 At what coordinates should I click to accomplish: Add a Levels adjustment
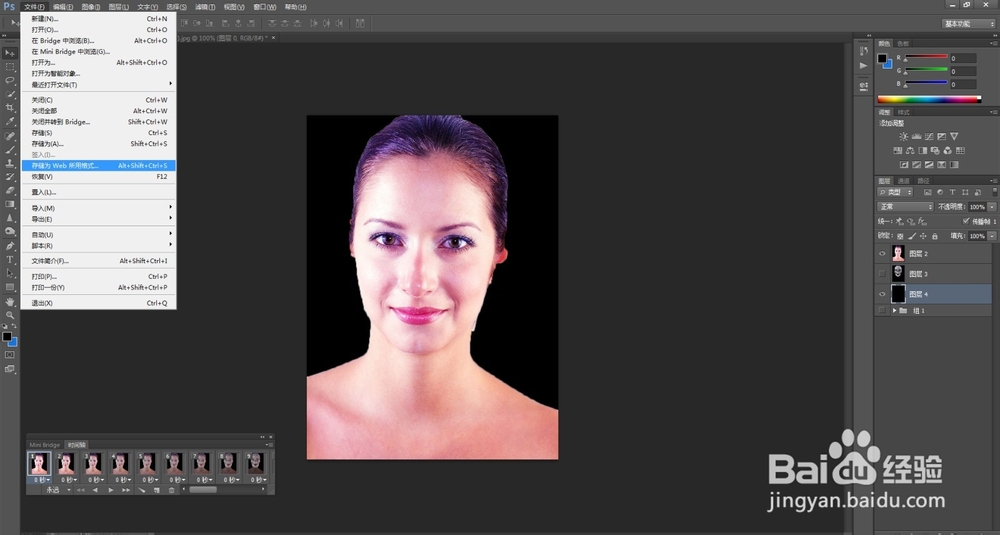point(916,136)
